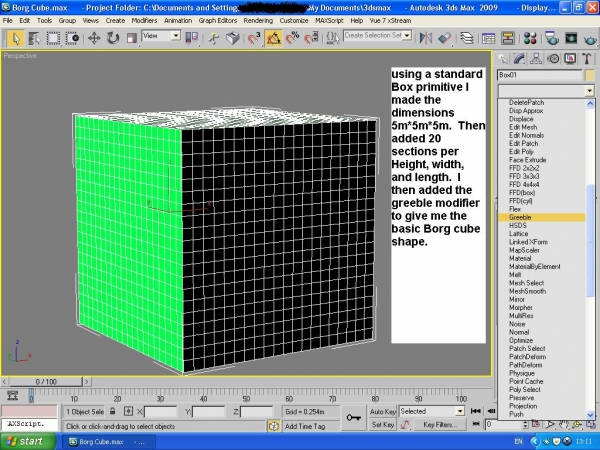
Task: Open the Layer Manager icon
Action: click(466, 38)
